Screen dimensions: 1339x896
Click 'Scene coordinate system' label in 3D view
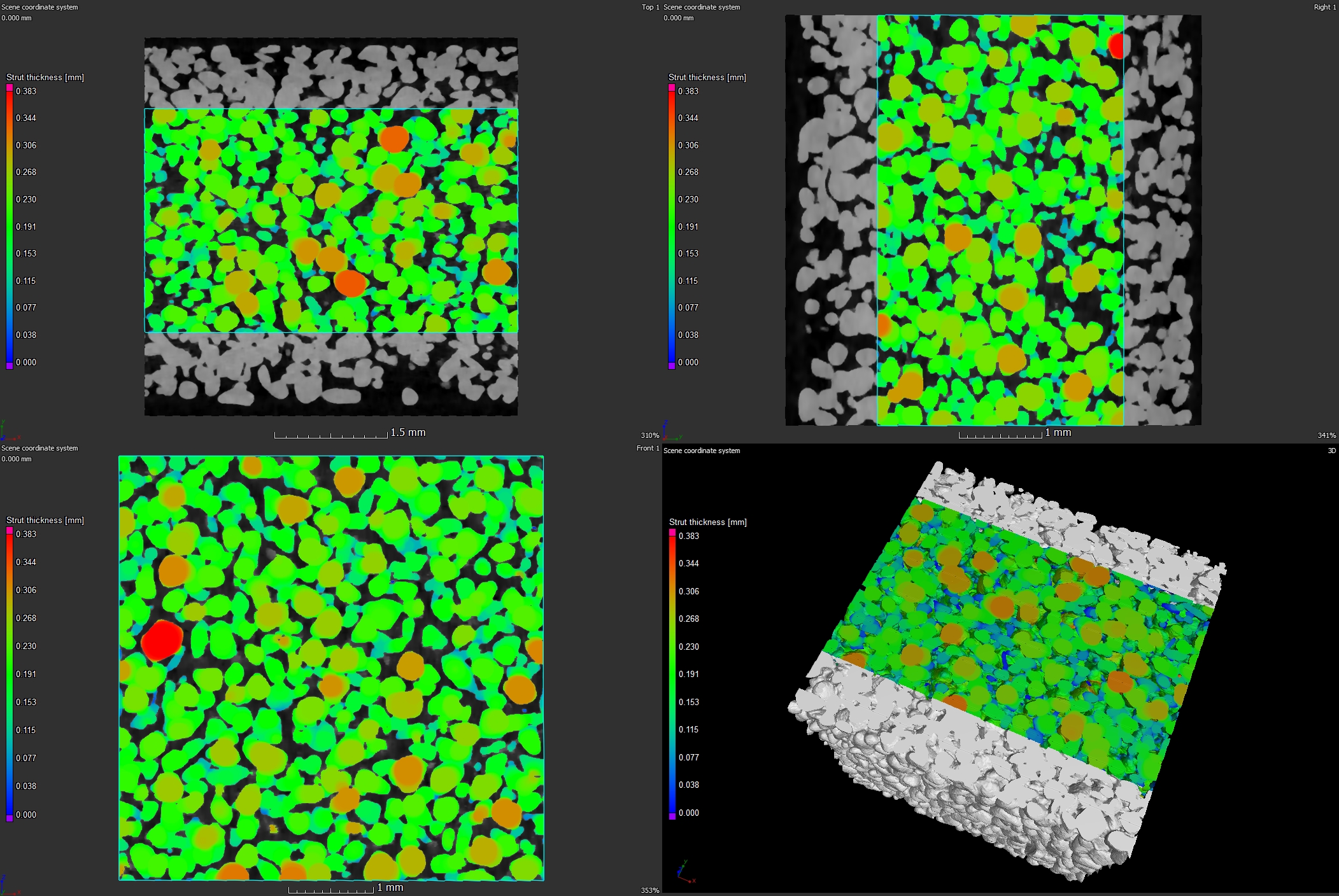click(x=702, y=451)
